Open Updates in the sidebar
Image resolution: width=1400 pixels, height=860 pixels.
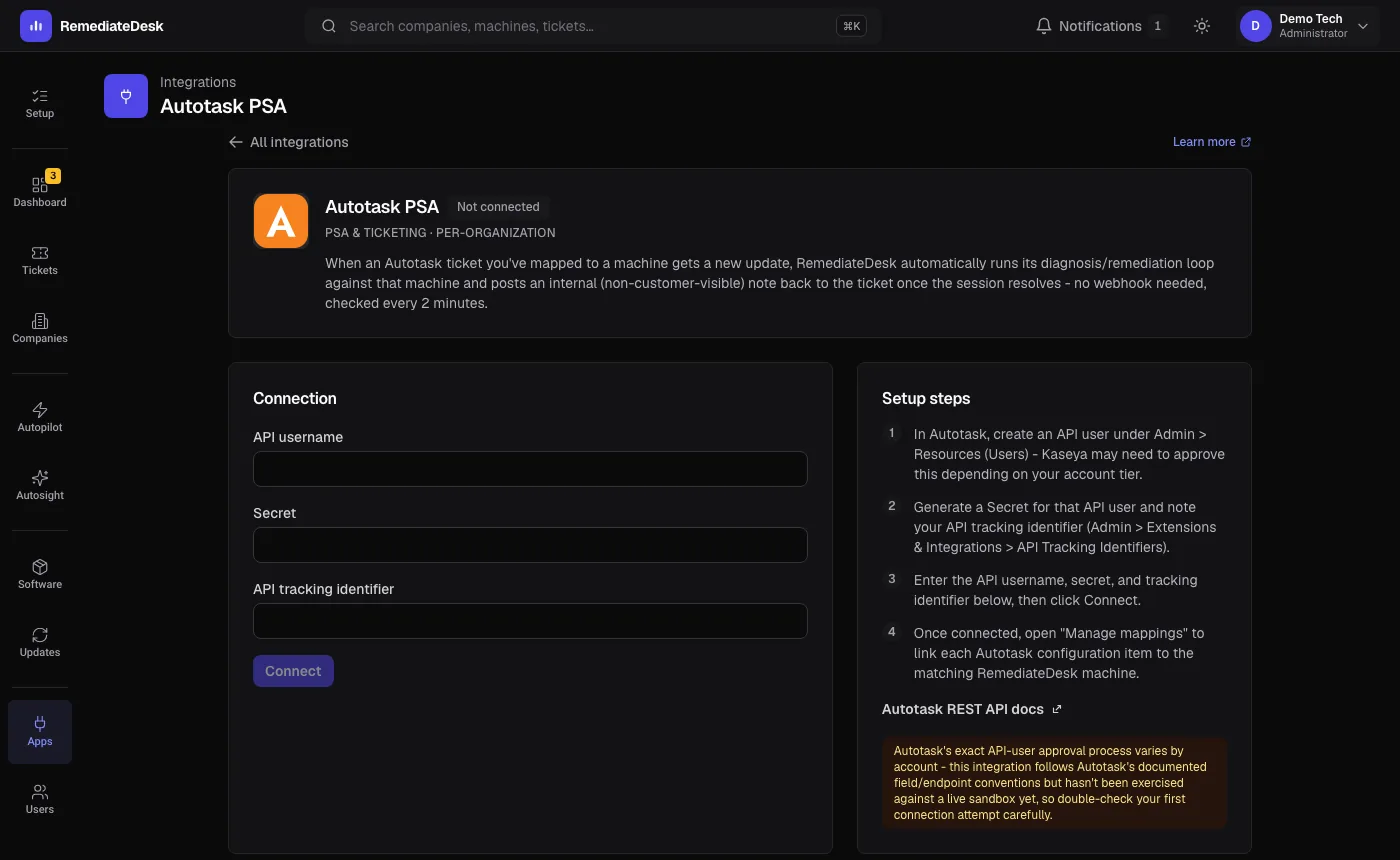40,642
